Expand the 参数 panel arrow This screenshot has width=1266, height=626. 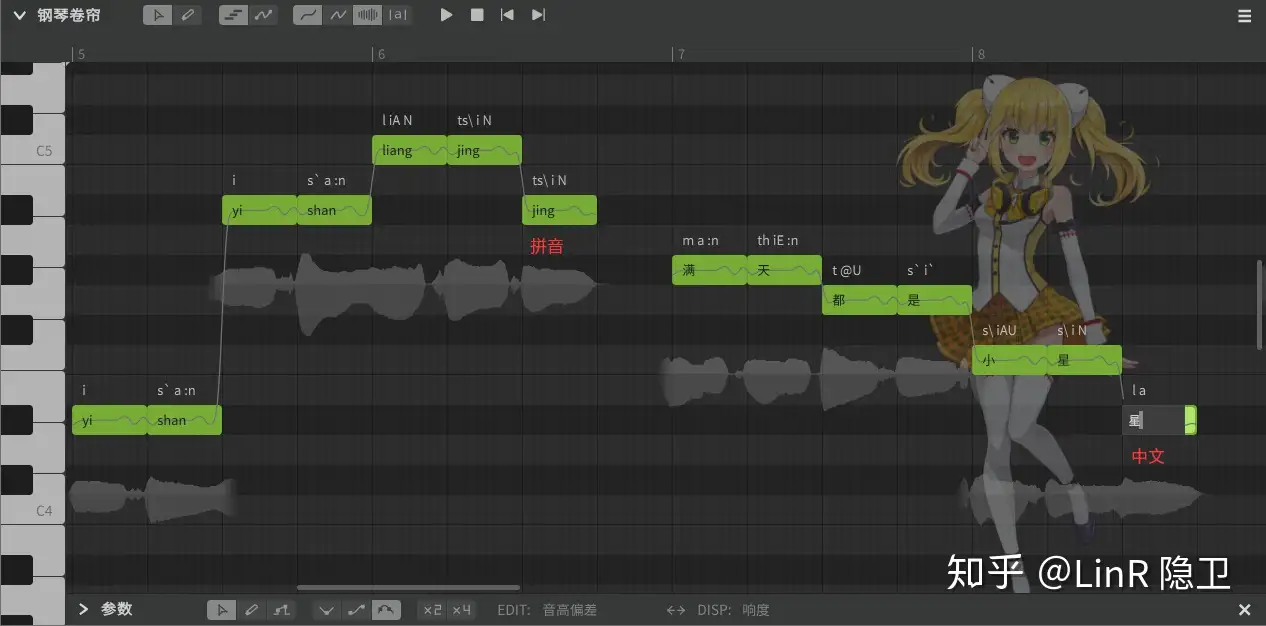point(83,609)
